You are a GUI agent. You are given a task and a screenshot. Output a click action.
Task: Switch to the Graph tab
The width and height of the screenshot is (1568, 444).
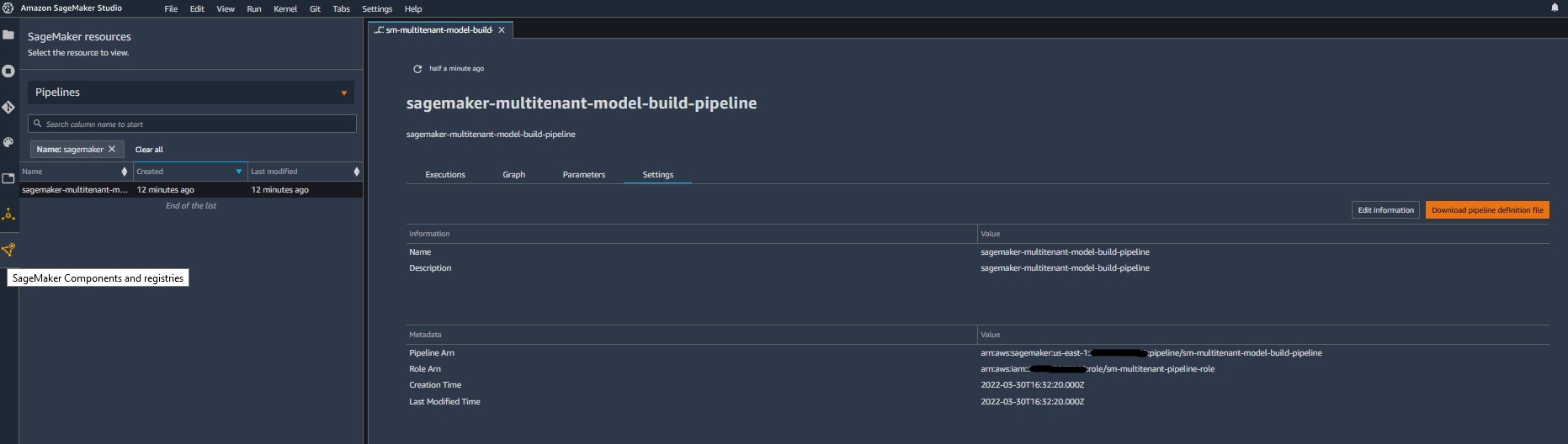[x=514, y=175]
